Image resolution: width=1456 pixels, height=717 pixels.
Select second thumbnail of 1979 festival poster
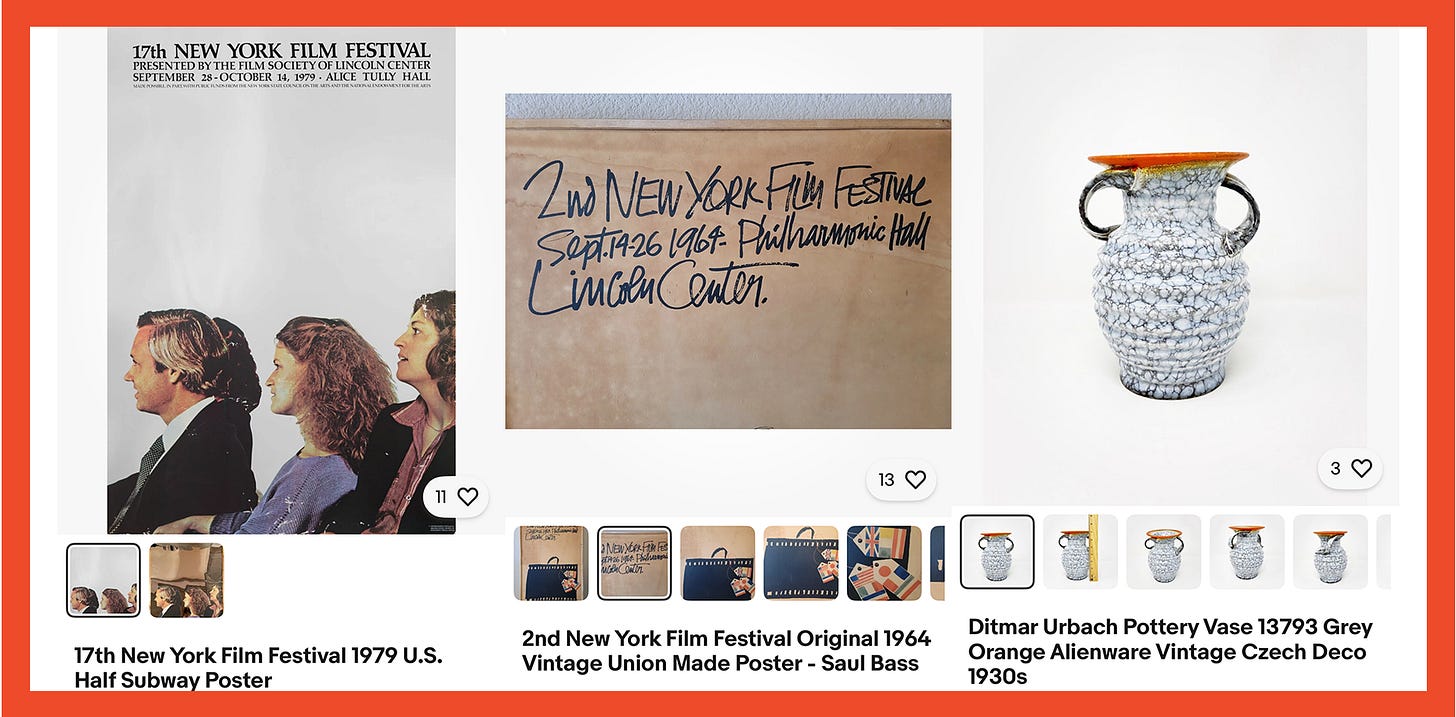click(x=186, y=580)
